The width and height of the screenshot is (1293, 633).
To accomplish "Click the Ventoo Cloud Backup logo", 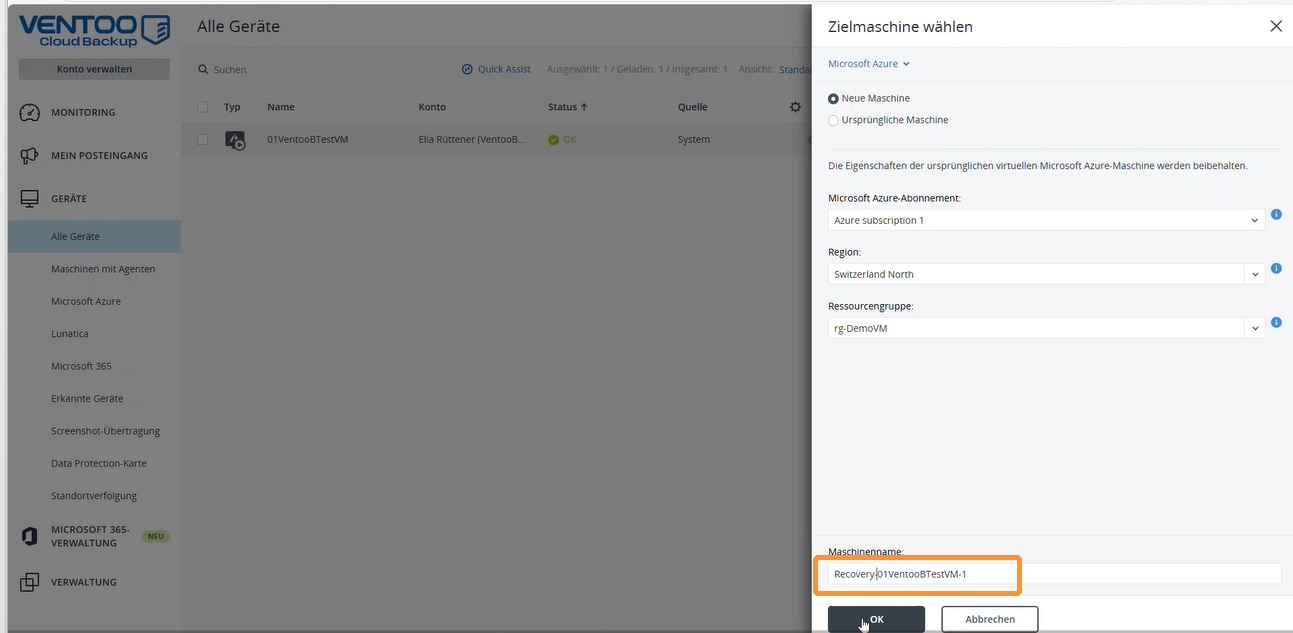I will click(x=94, y=30).
